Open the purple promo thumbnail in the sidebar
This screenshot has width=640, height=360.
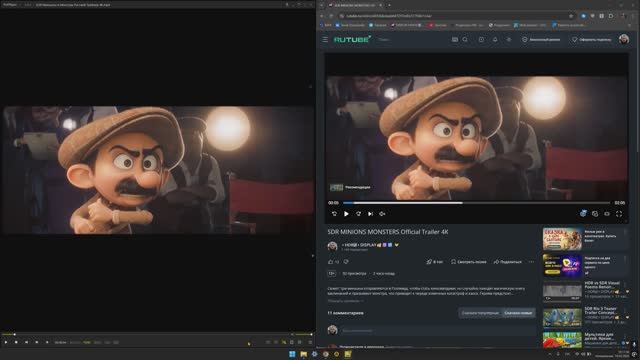562,265
